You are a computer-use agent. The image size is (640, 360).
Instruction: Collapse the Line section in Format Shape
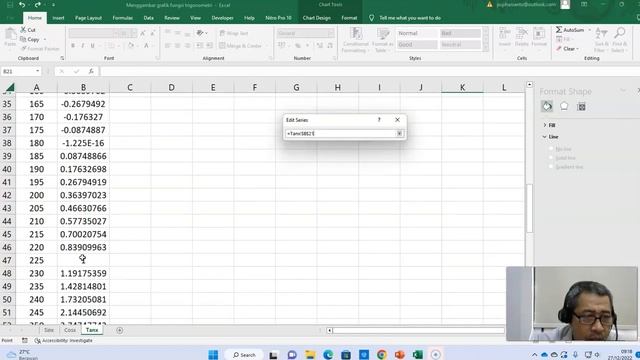551,137
